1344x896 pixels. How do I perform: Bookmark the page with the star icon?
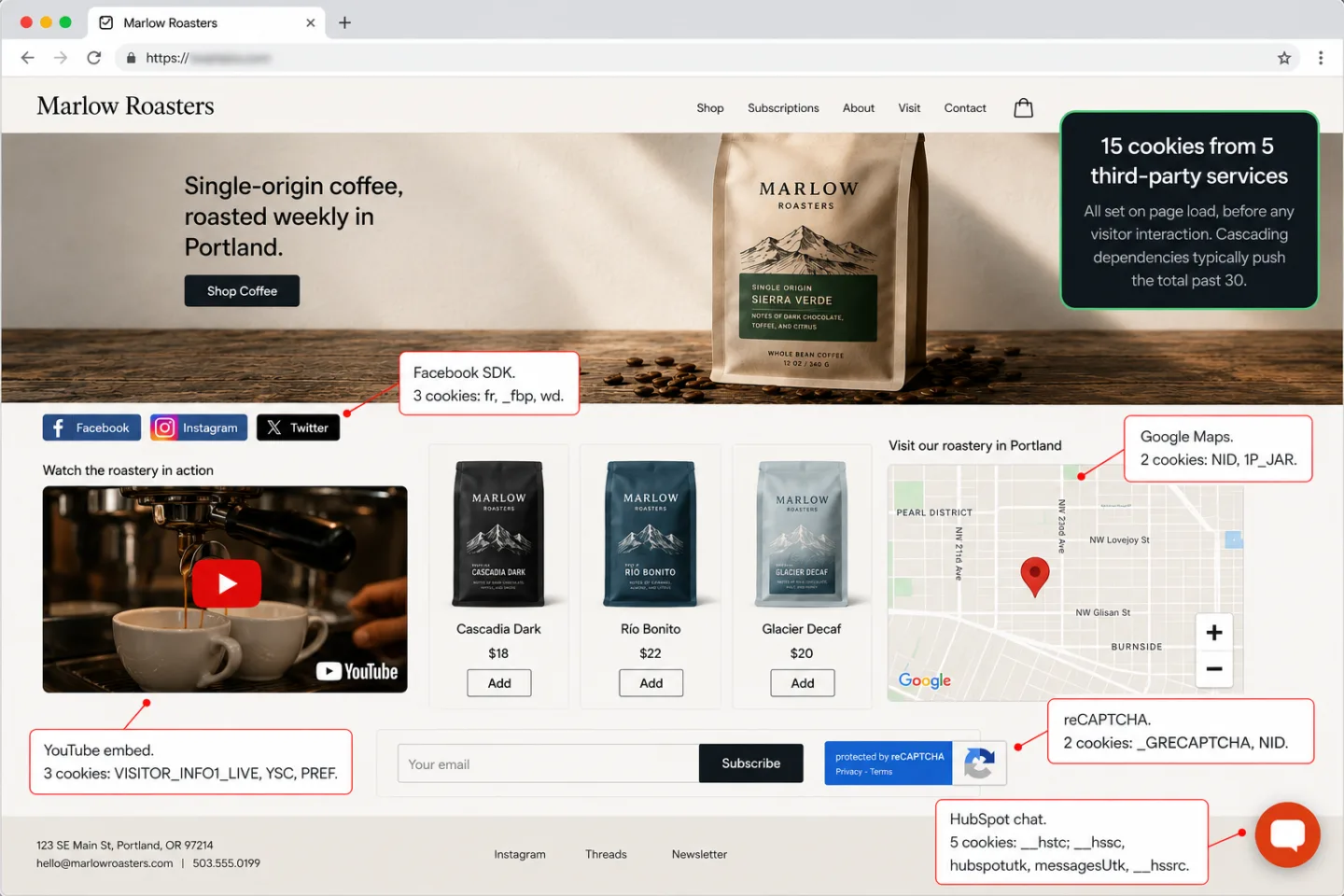(x=1284, y=58)
